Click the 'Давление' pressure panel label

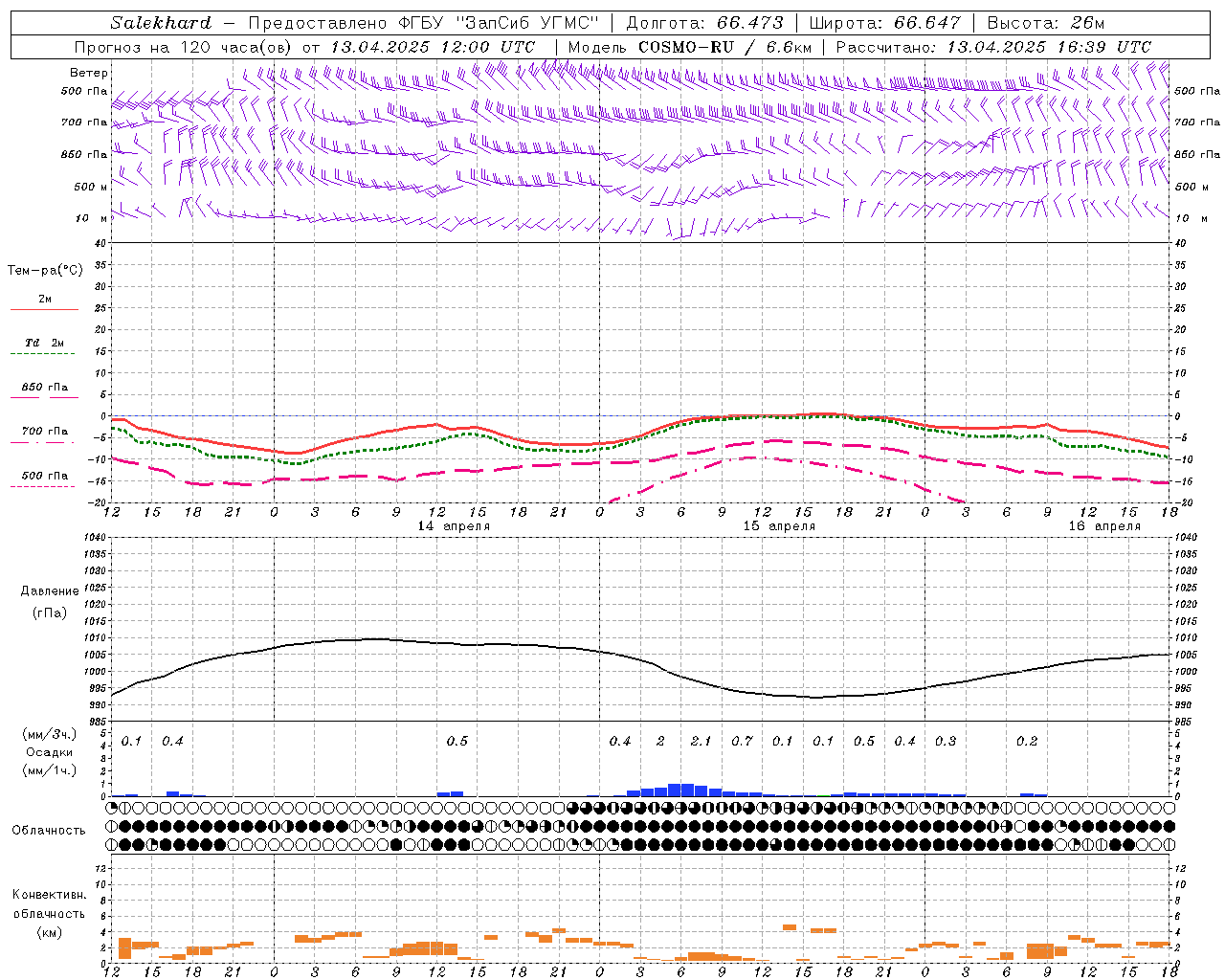pos(50,591)
